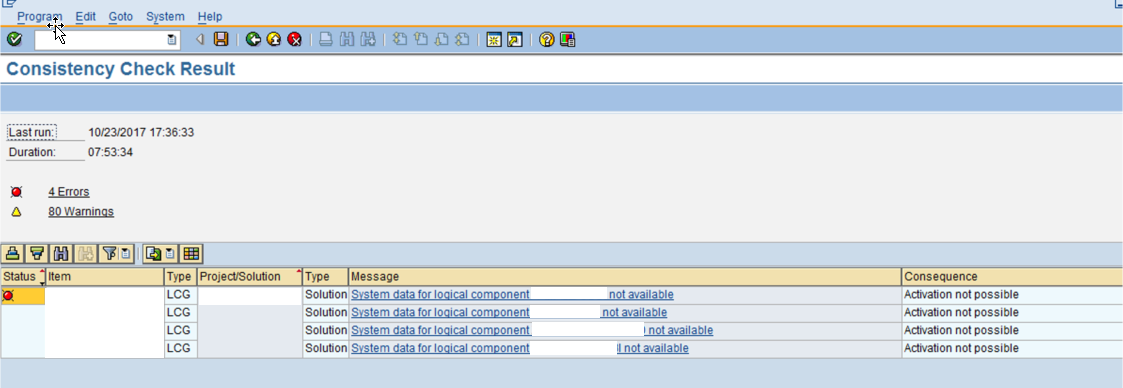Click the Duration label
Viewport: 1123px width, 388px height.
[x=31, y=152]
